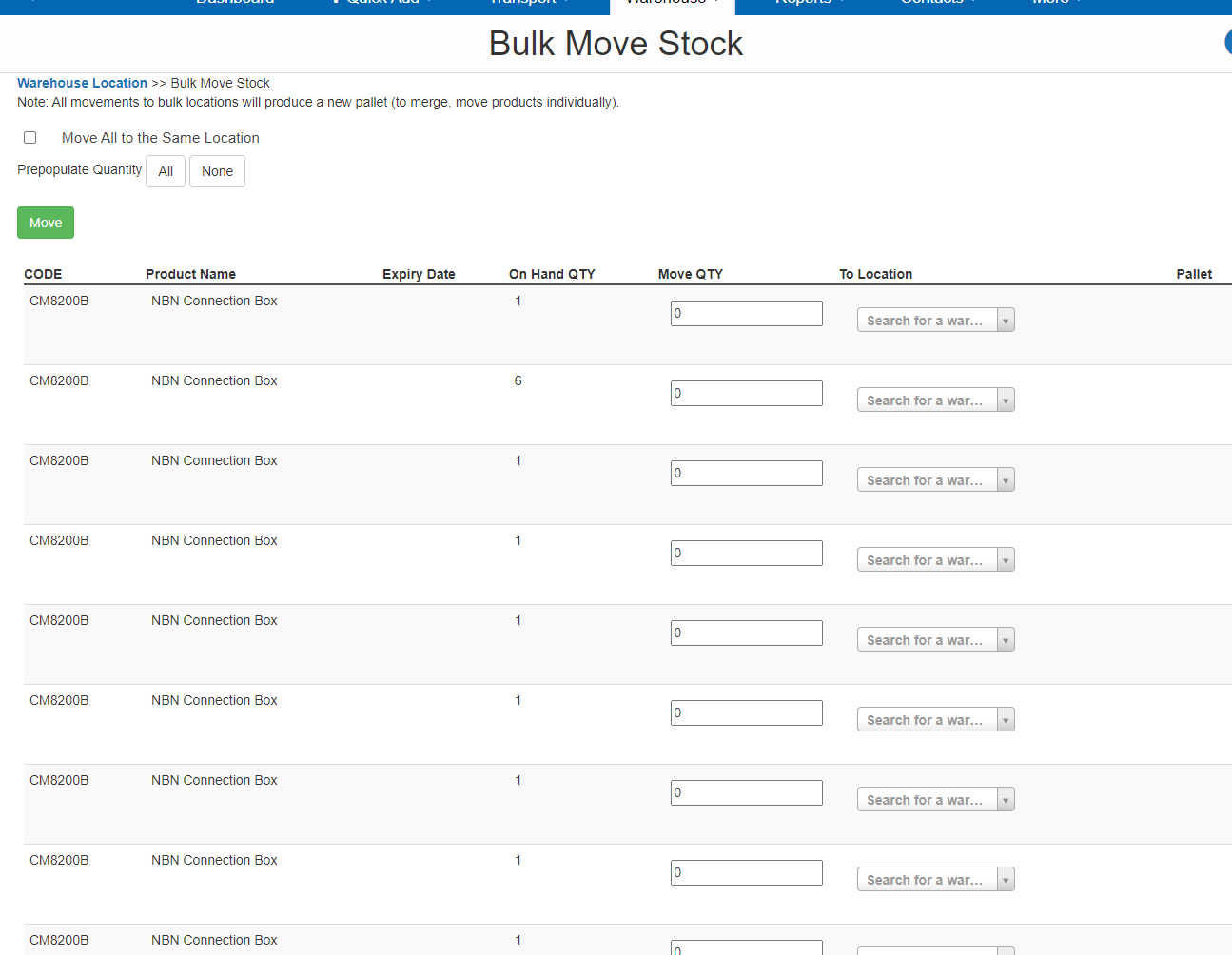Screen dimensions: 1232x955
Task: Select the Warehouse tab in the top navigation
Action: pyautogui.click(x=672, y=4)
